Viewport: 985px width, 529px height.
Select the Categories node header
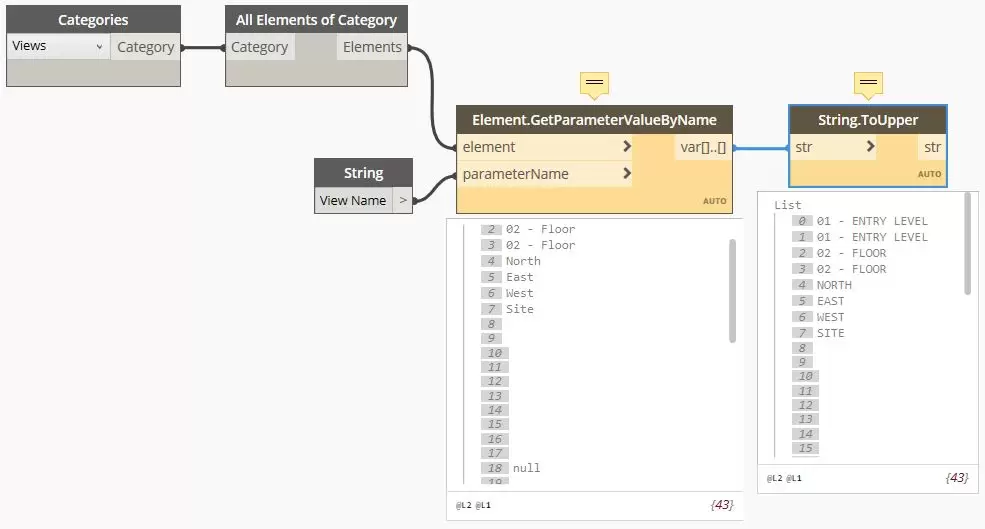pos(93,20)
